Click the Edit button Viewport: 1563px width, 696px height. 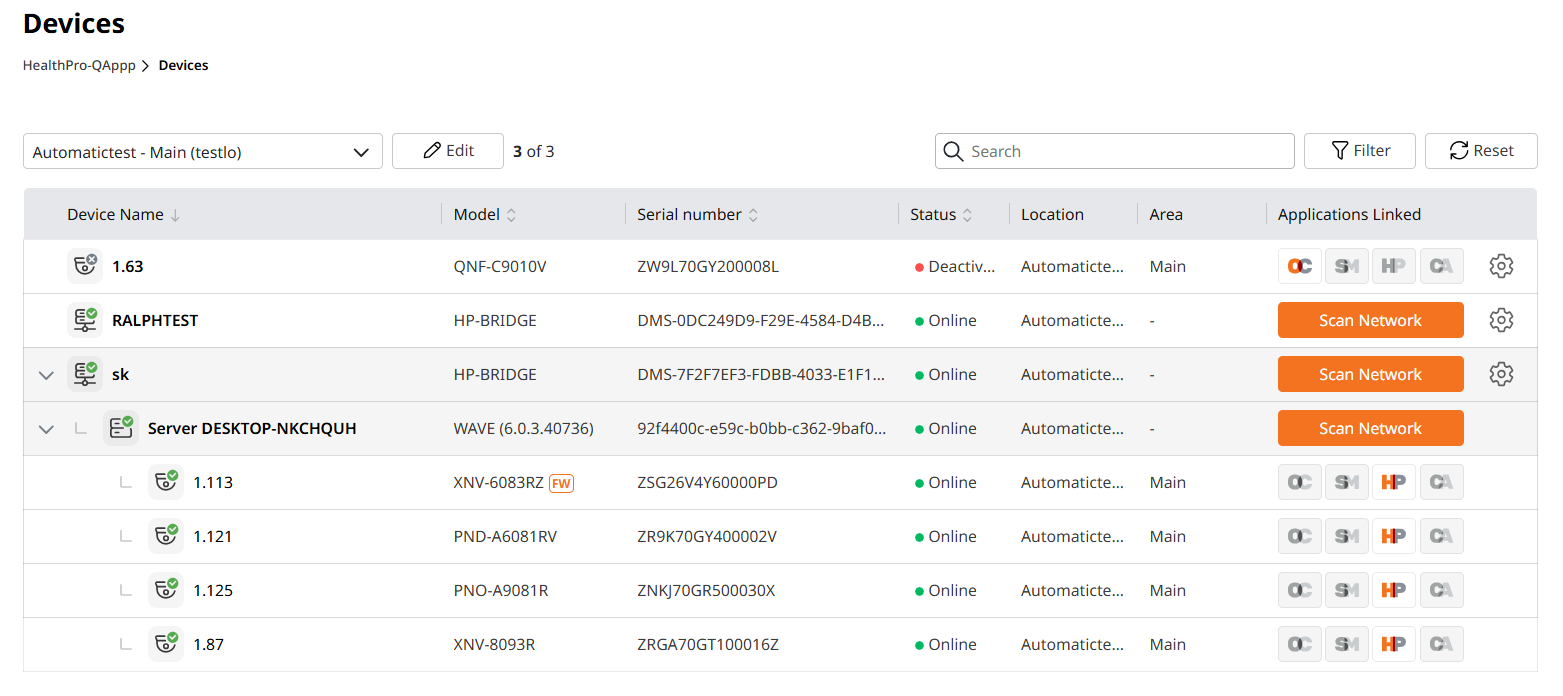pyautogui.click(x=447, y=151)
